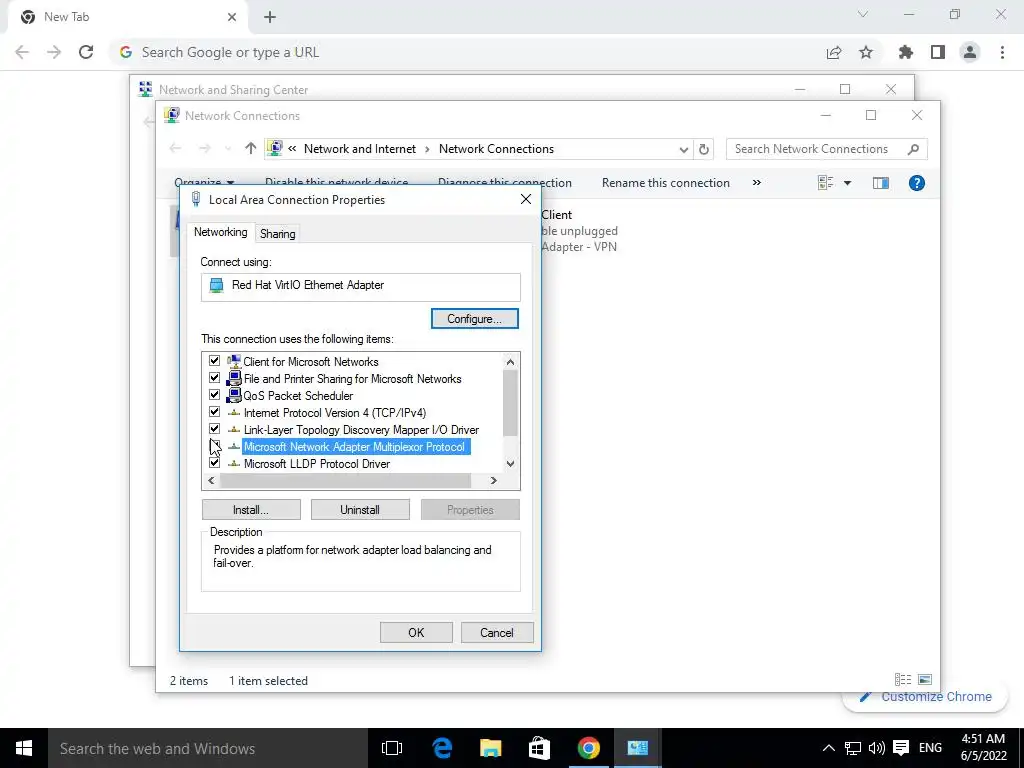Click the Install button
The height and width of the screenshot is (768, 1024).
[251, 509]
